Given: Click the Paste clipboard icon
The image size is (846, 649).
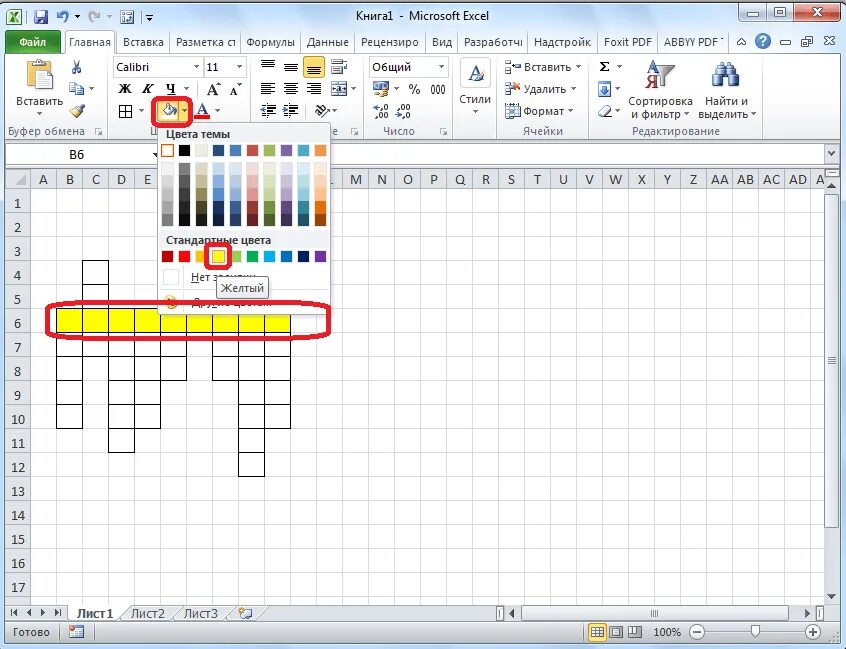Looking at the screenshot, I should point(39,76).
